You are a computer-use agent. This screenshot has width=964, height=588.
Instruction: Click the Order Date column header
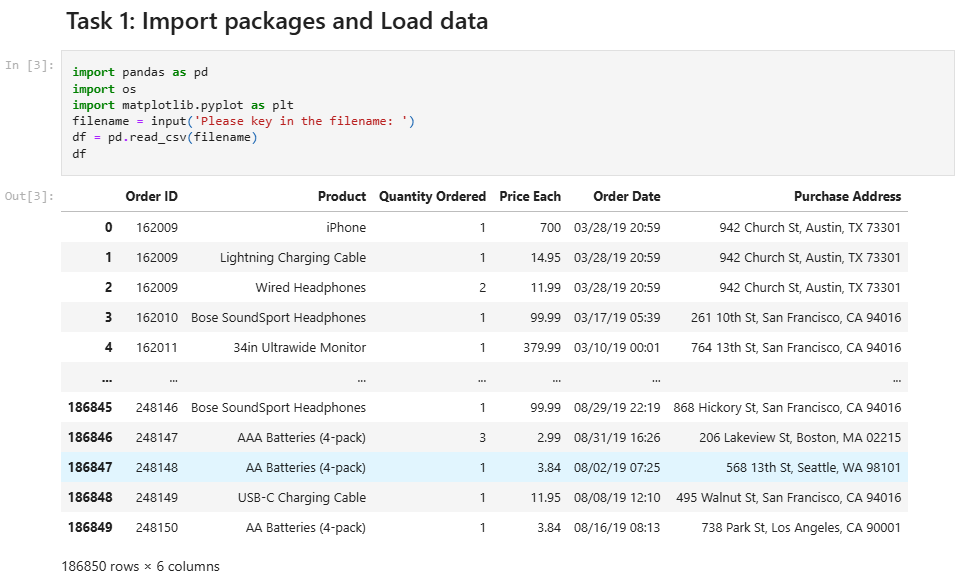pyautogui.click(x=626, y=196)
